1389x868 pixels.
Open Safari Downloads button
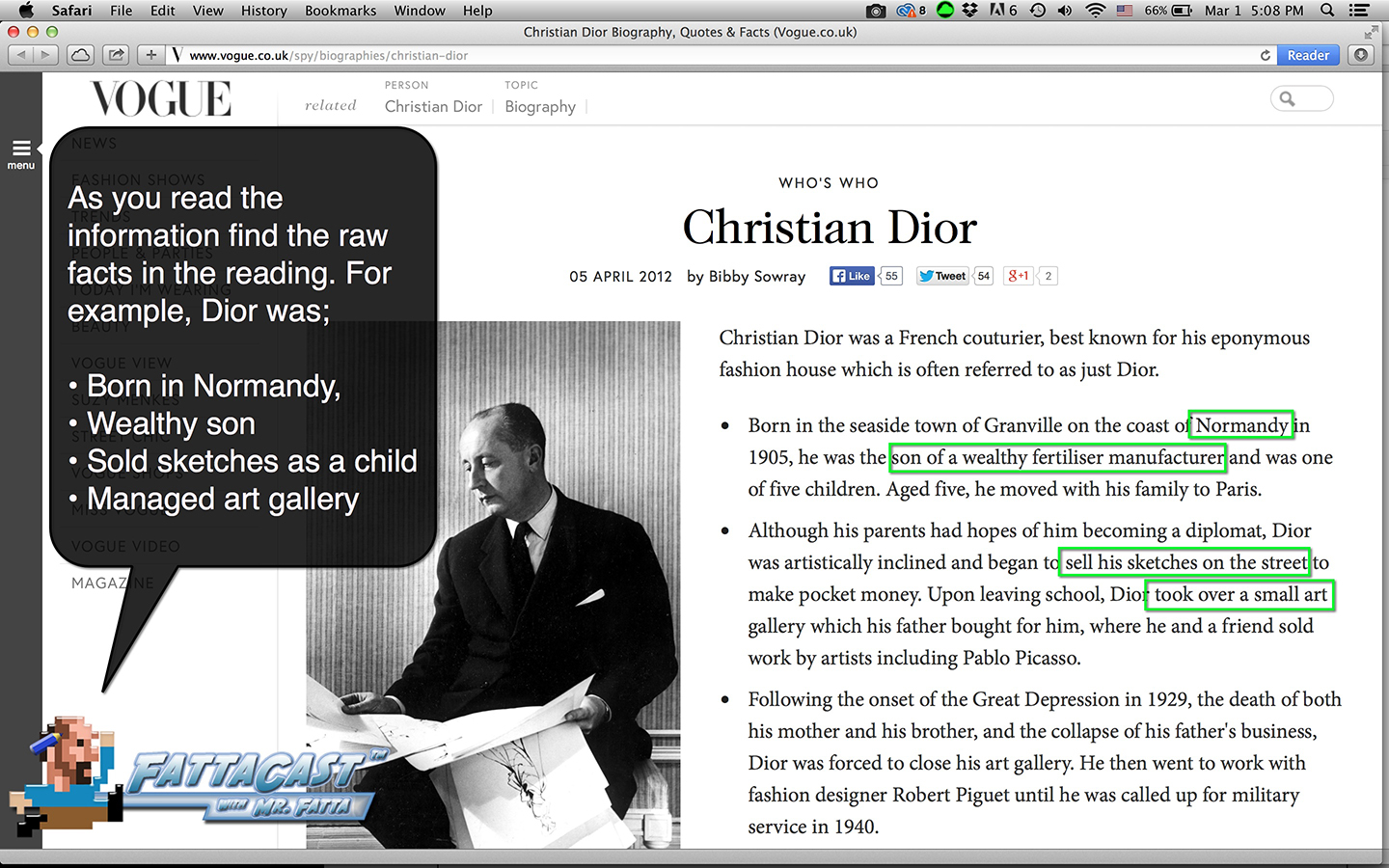pos(1361,55)
